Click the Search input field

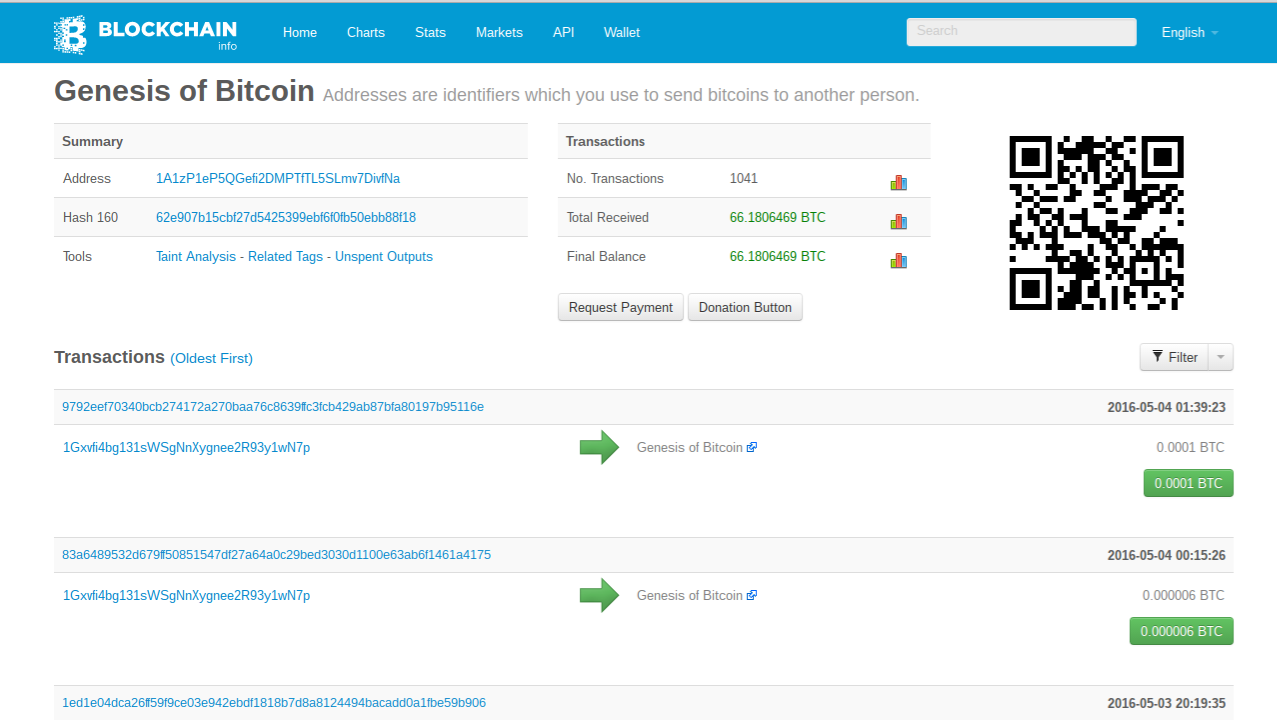click(x=1021, y=32)
